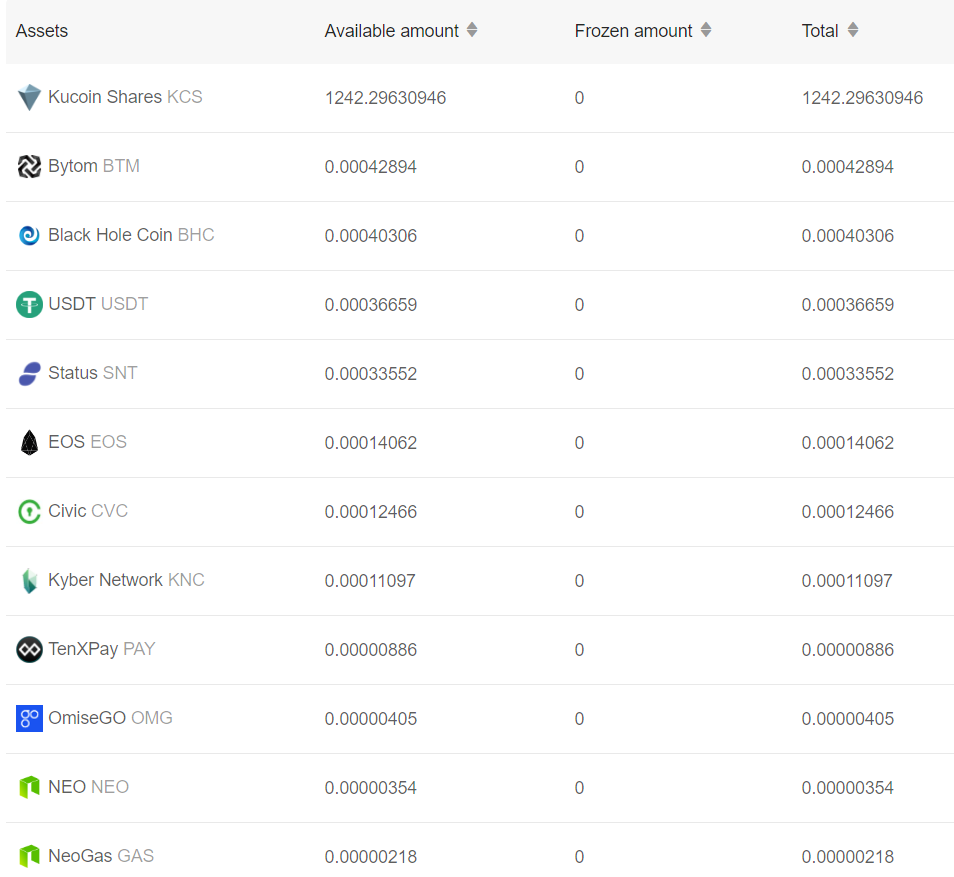The image size is (954, 877).
Task: Select the black EOS logo icon
Action: coord(29,442)
